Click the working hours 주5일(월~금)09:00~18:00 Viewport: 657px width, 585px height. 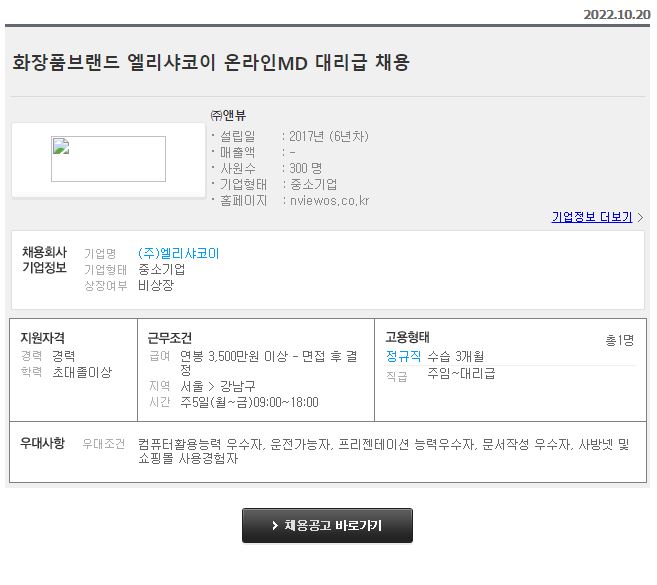249,402
